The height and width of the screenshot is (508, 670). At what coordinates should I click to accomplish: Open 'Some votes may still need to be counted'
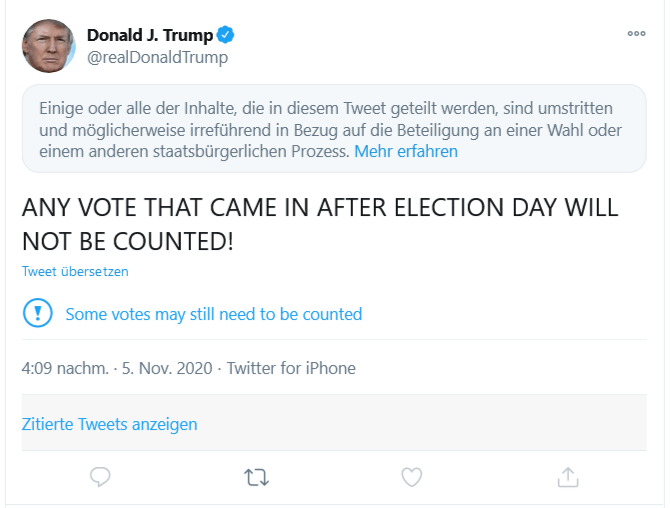point(213,314)
